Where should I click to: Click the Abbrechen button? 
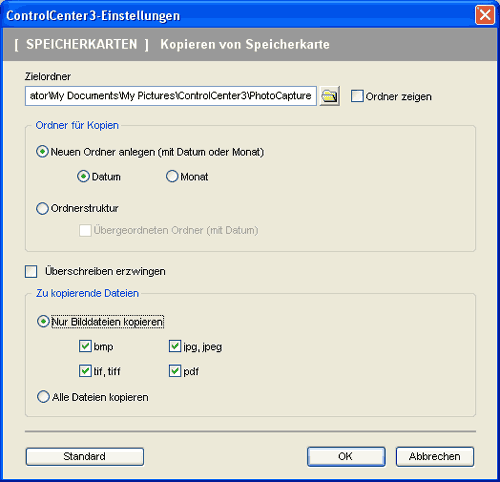click(x=435, y=456)
